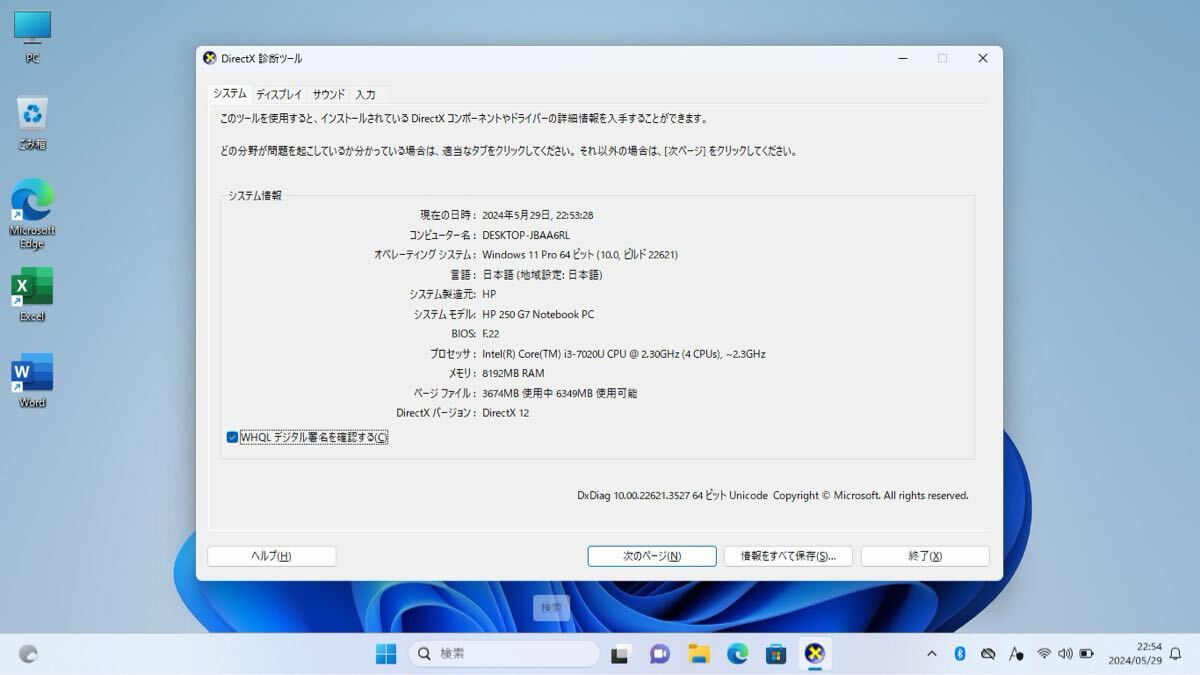
Task: Click the language value 日本語 (地域設定: 日本語)
Action: (x=542, y=275)
